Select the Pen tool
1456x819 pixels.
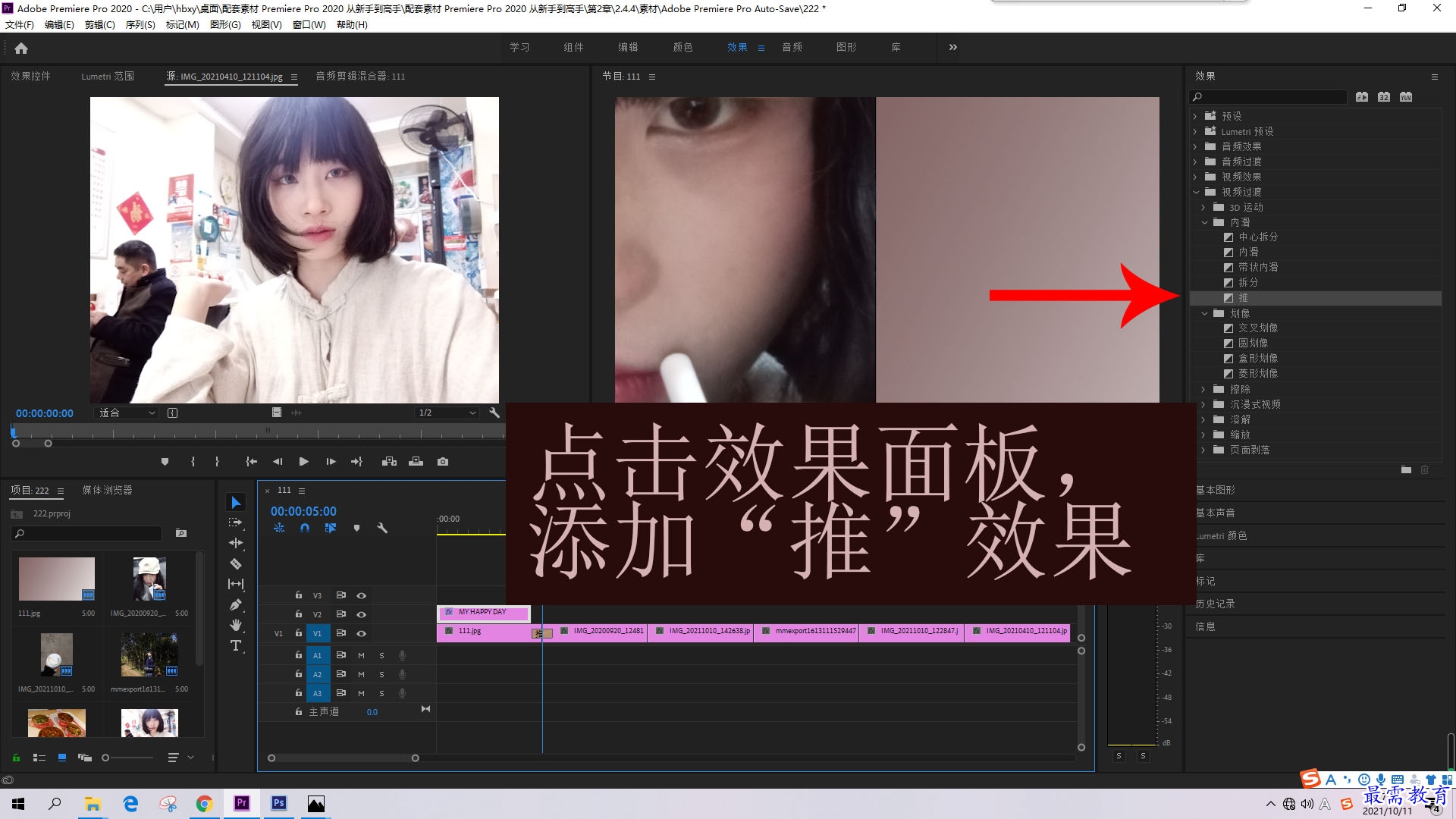coord(236,604)
